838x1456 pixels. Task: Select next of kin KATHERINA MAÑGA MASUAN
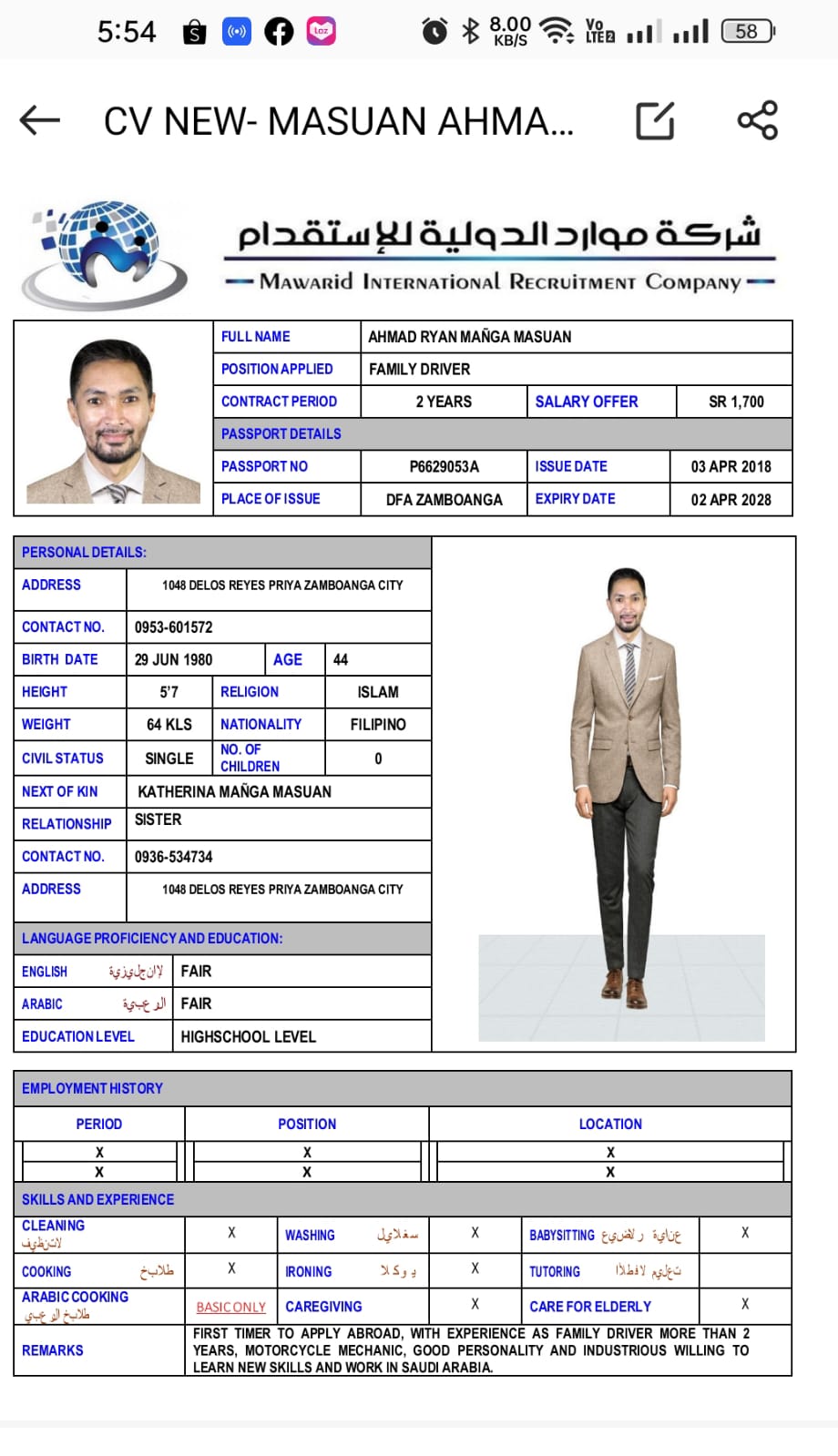pos(234,792)
